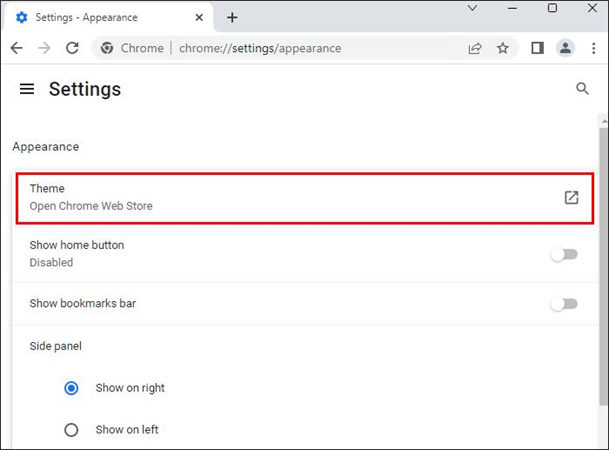Bookmark this page with star icon

point(503,48)
